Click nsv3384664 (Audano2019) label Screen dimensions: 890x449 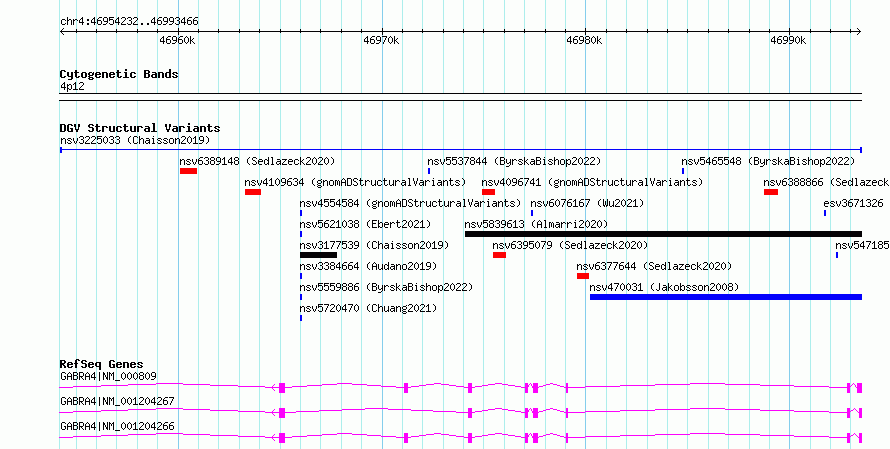pos(368,266)
